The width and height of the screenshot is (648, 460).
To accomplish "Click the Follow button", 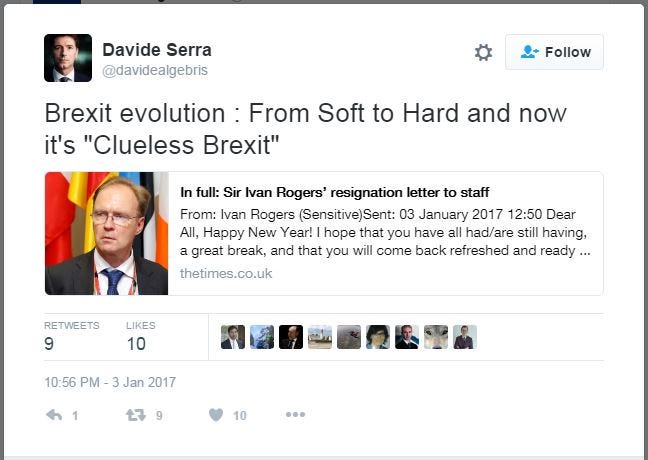I will (554, 52).
